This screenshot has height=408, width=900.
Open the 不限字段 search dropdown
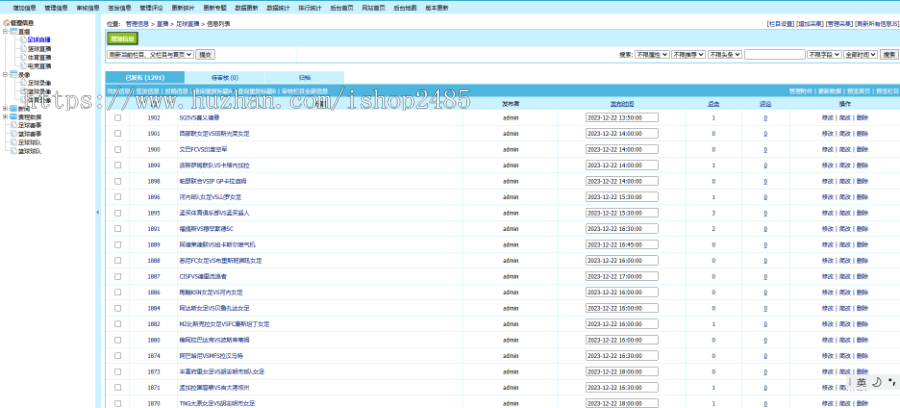[824, 55]
